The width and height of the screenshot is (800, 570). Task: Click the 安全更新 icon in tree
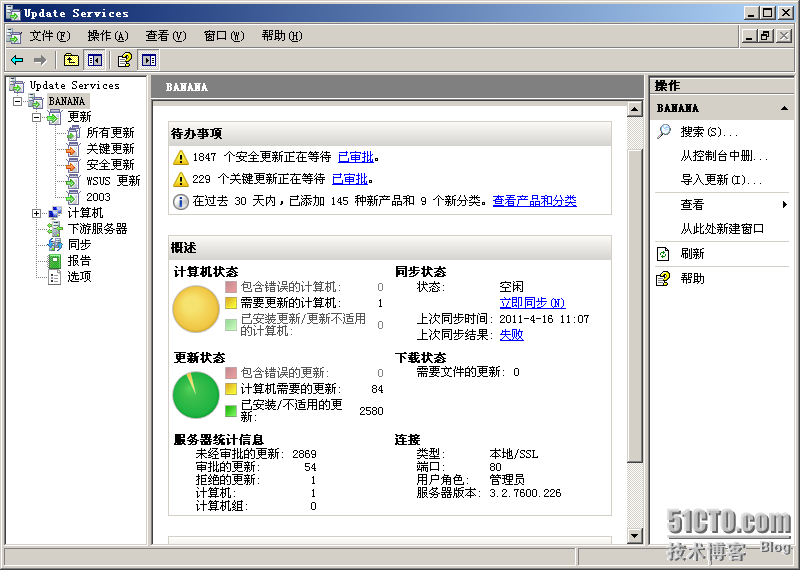[x=73, y=165]
